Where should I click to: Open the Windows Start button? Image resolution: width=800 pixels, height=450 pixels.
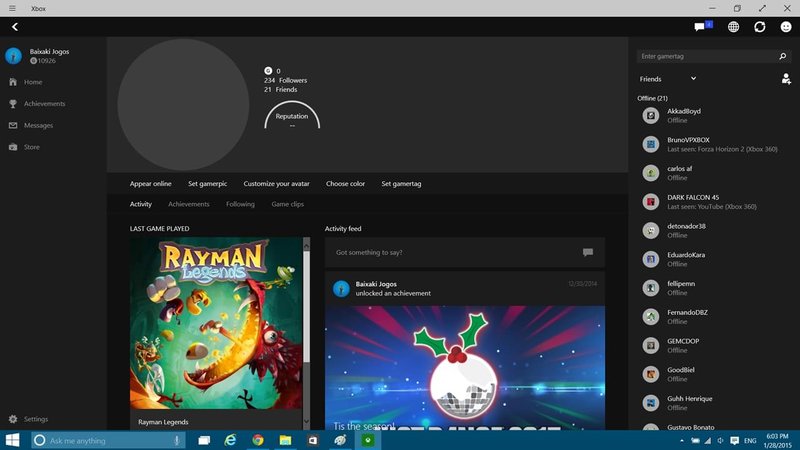pos(12,440)
